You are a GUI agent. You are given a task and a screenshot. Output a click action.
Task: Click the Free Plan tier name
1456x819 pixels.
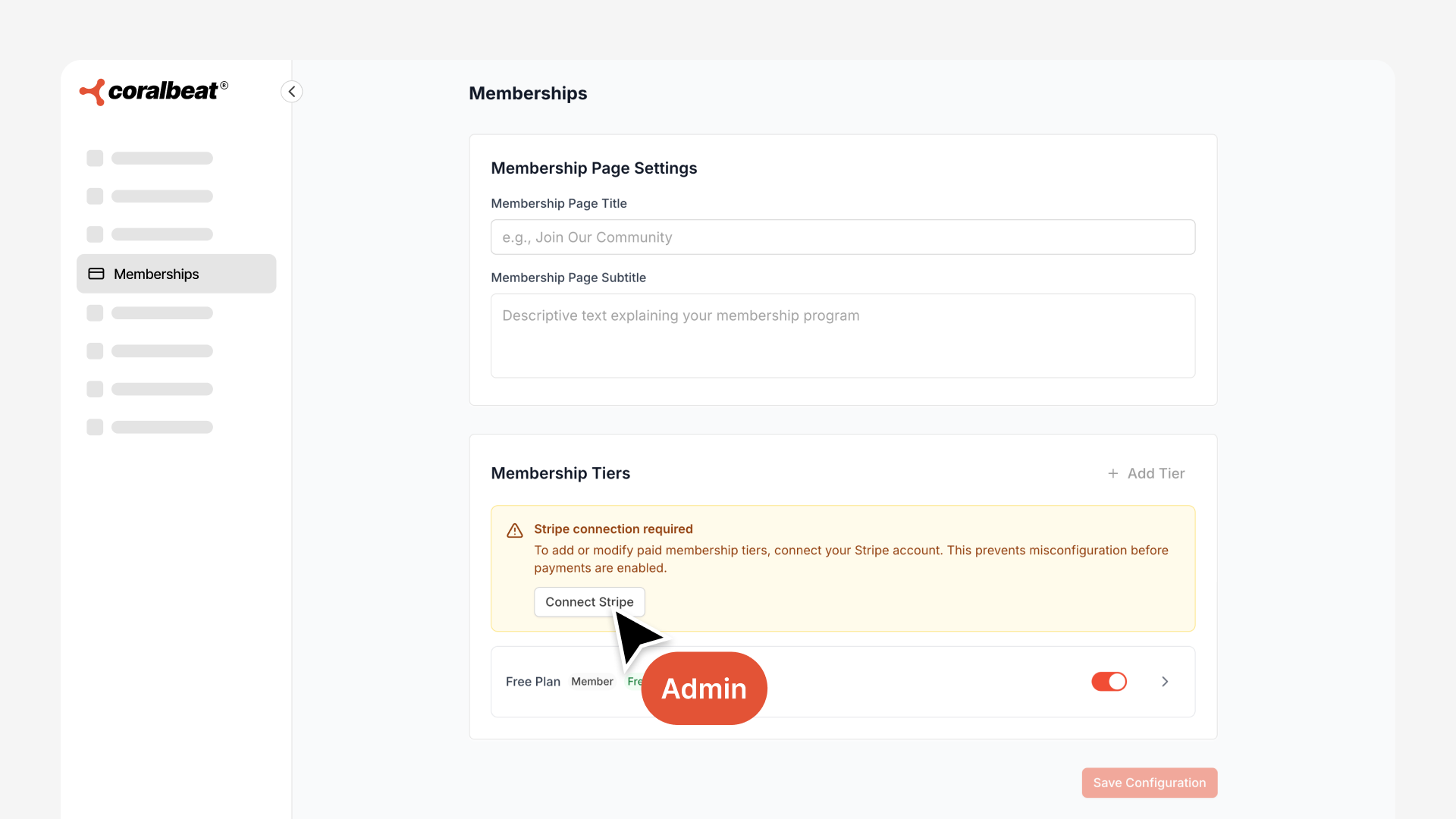coord(532,682)
